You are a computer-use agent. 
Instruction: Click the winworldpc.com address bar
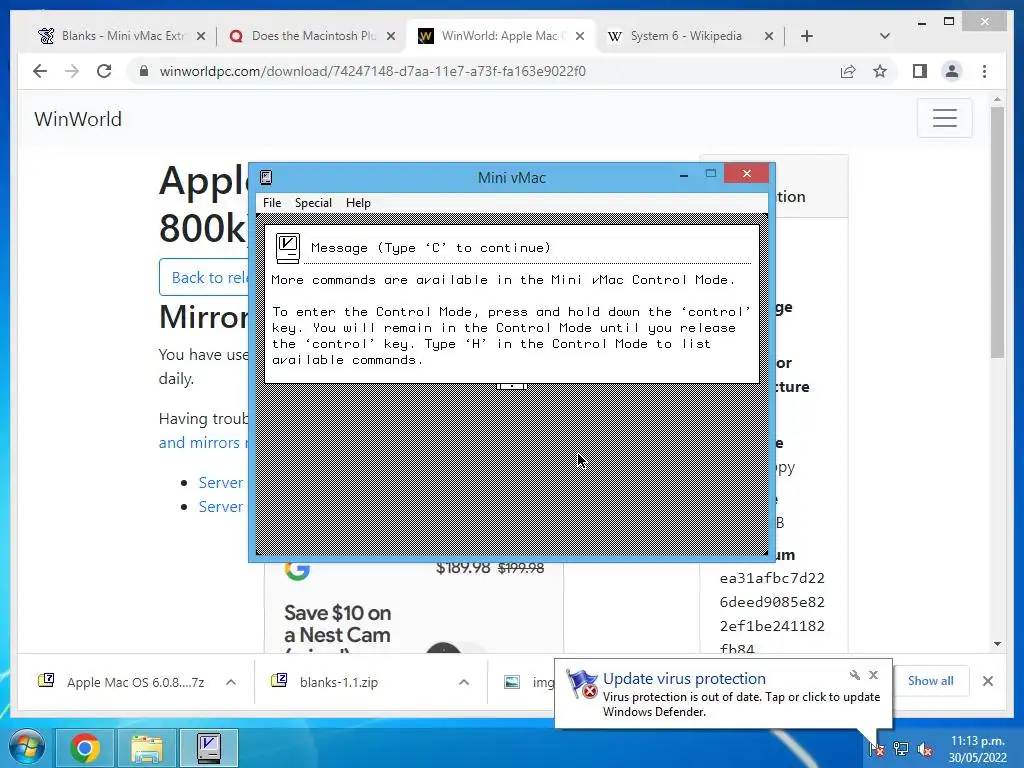pos(372,71)
